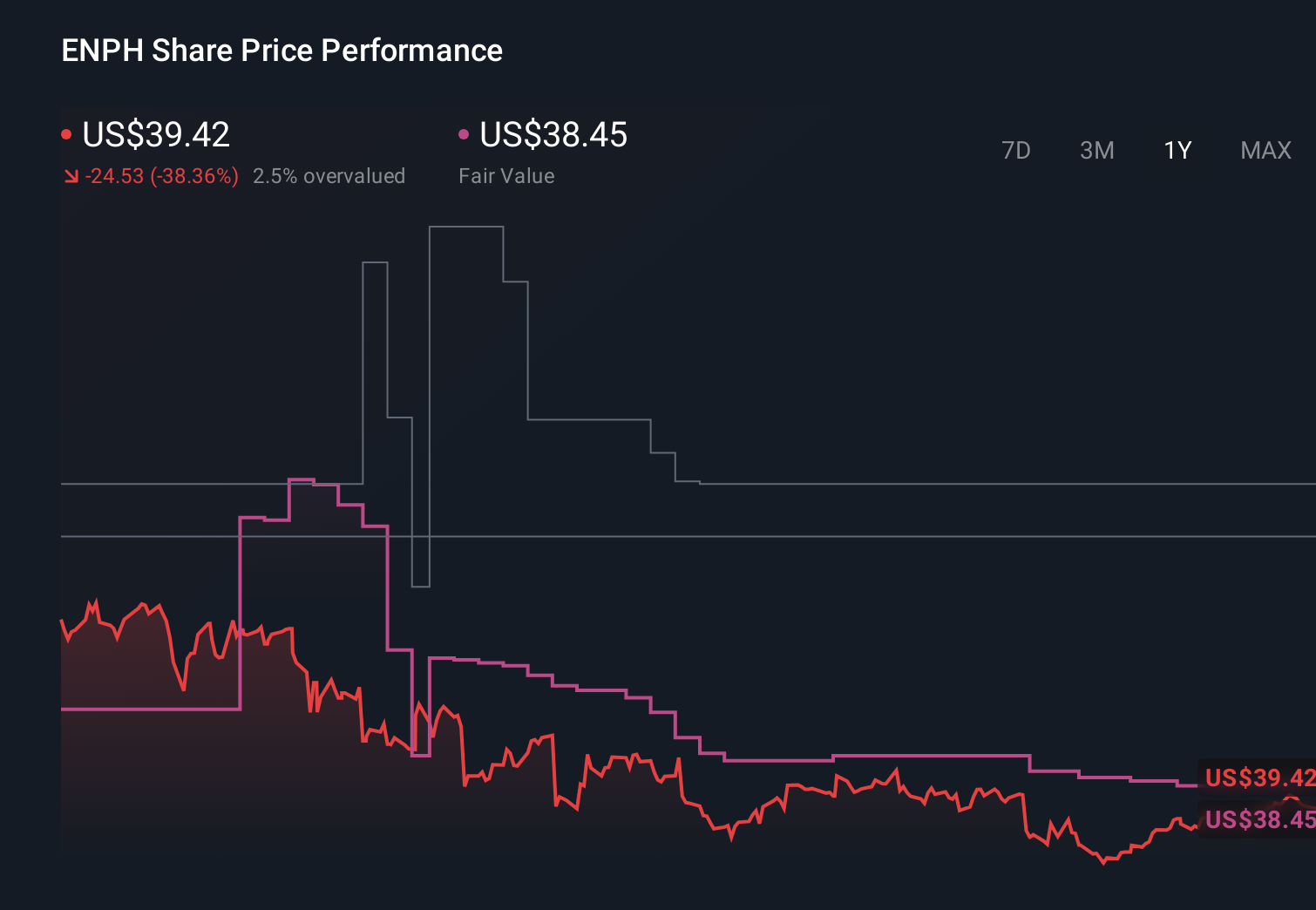Toggle the Fair Value series visibility
This screenshot has height=910, width=1316.
[x=554, y=135]
